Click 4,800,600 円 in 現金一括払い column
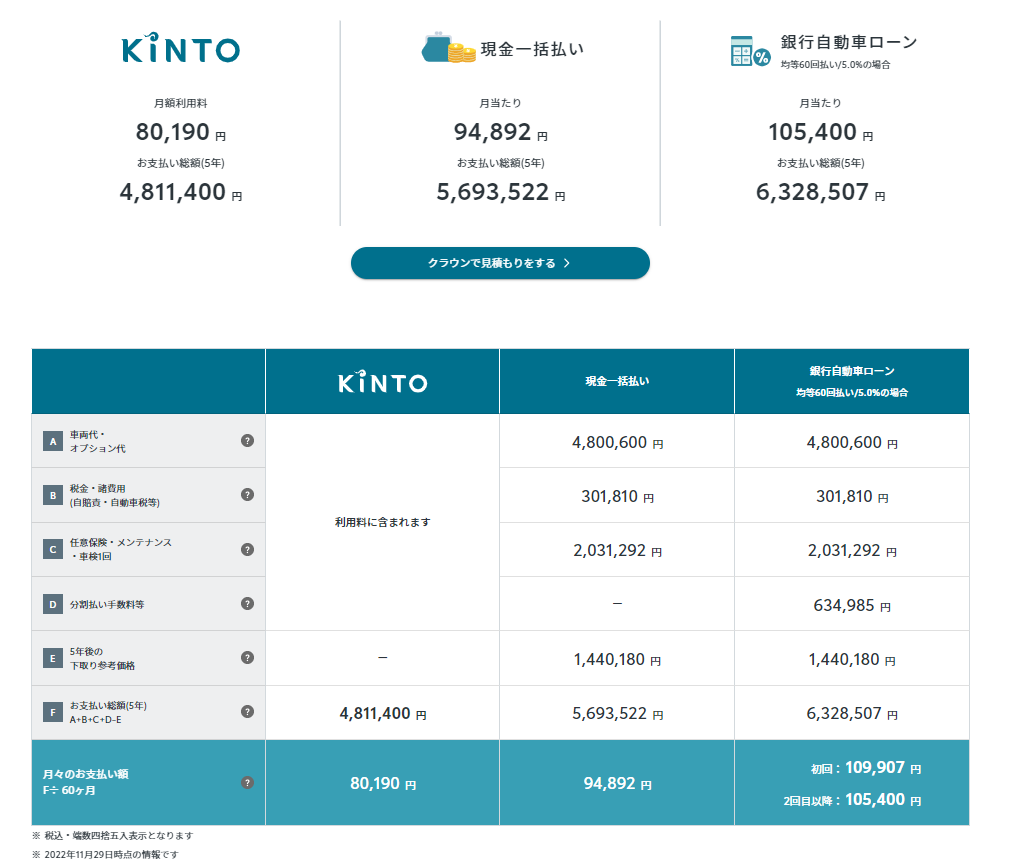The image size is (1016, 861). coord(617,442)
